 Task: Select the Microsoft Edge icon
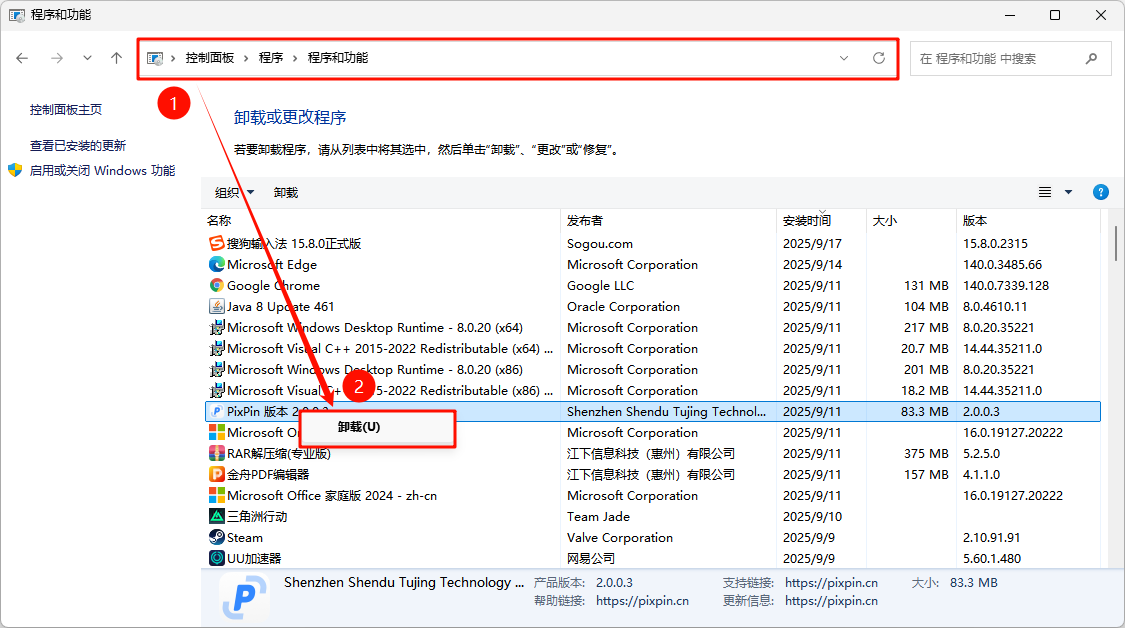tap(216, 264)
